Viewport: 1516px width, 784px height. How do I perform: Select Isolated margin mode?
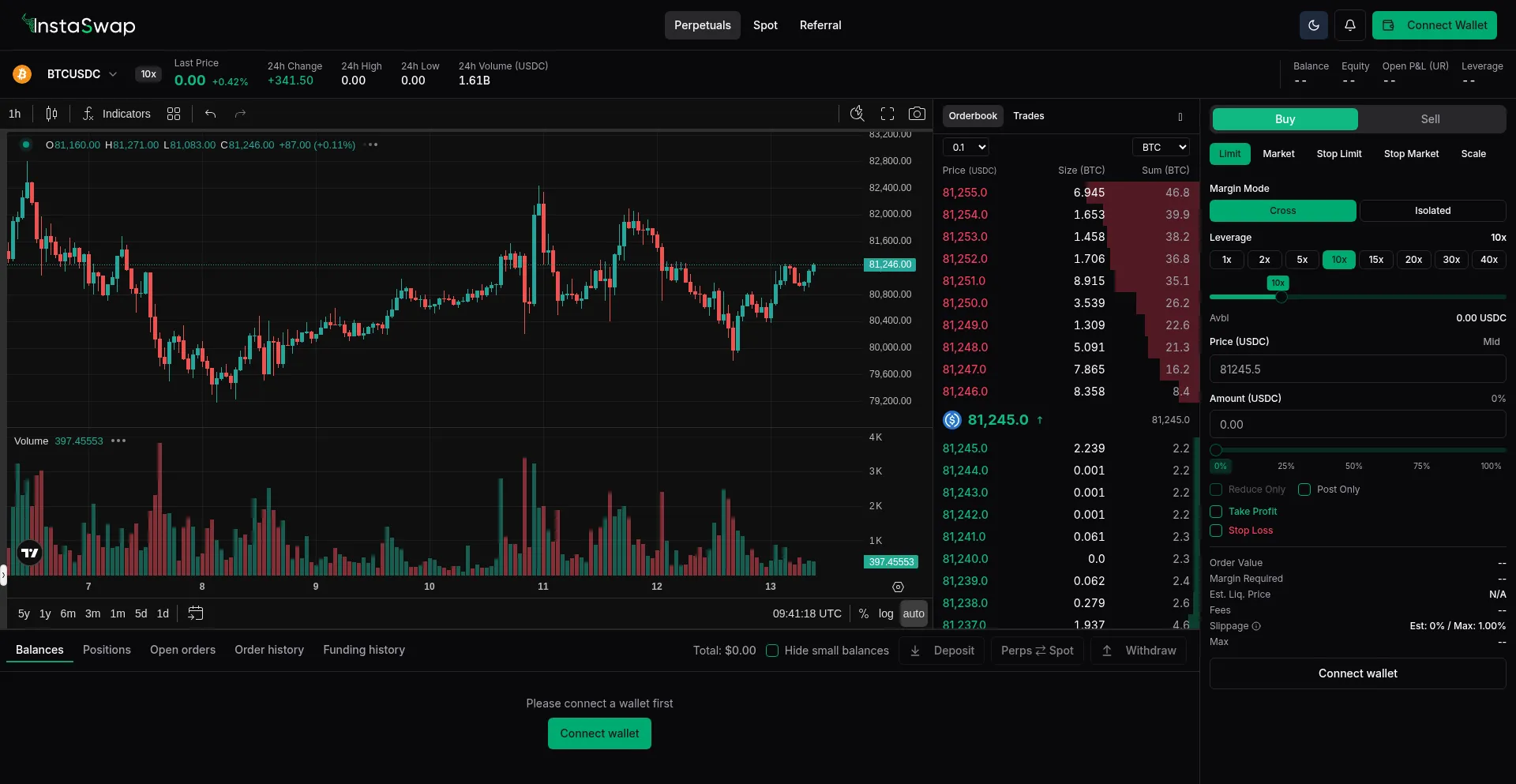pyautogui.click(x=1432, y=211)
